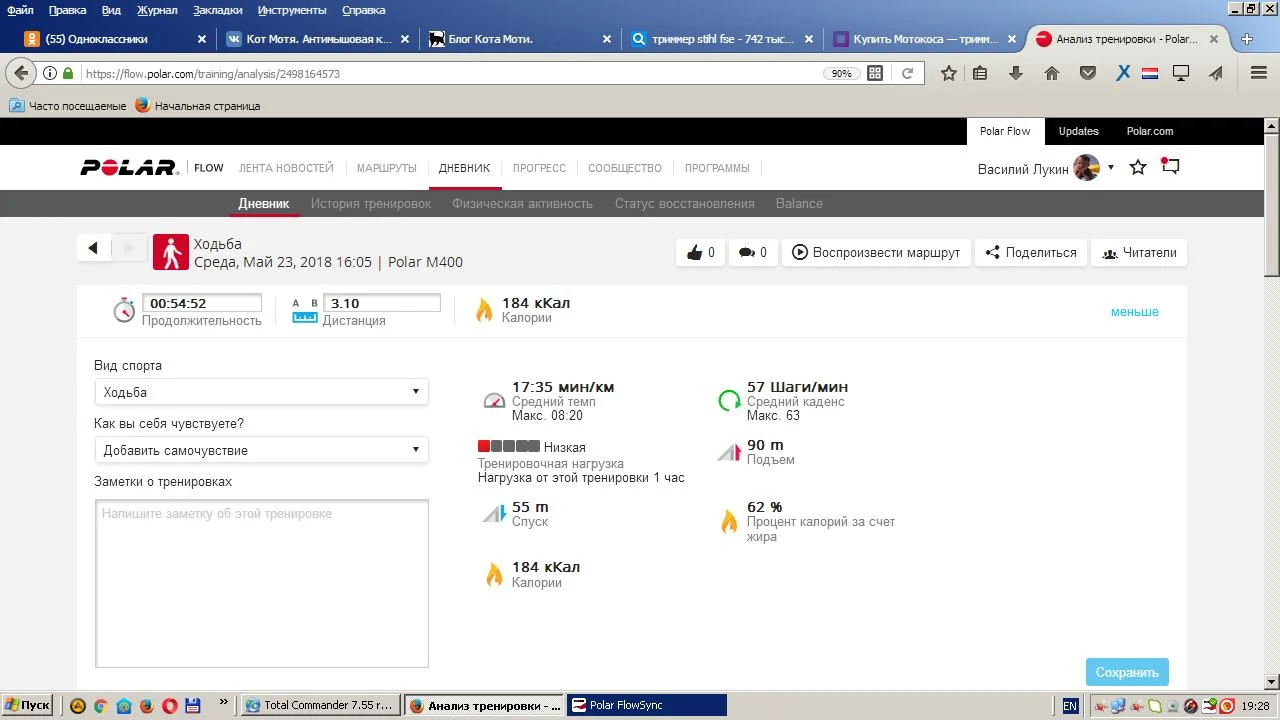Bookmark this page with the star icon

(949, 73)
